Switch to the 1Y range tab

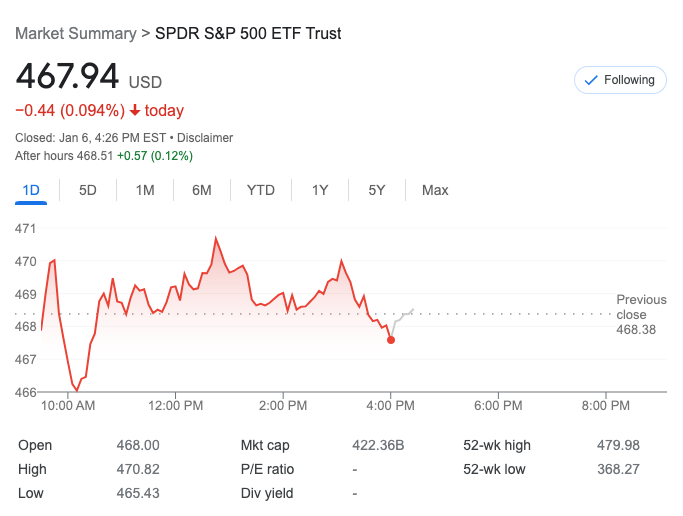click(320, 190)
